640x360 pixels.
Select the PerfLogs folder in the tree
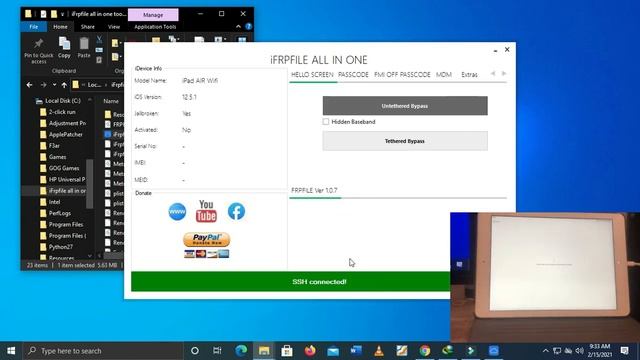point(60,213)
